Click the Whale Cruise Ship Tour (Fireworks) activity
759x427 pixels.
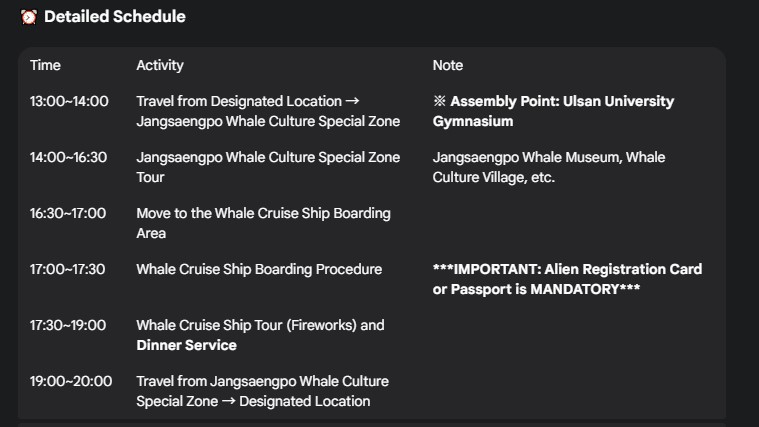[260, 335]
